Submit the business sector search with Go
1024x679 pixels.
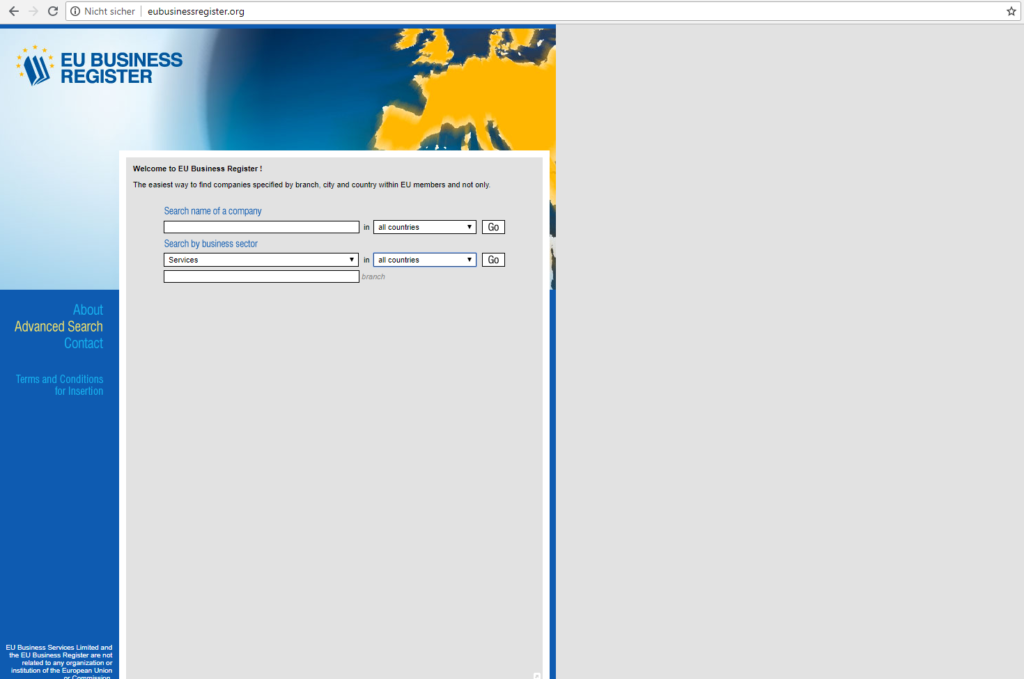click(x=493, y=260)
